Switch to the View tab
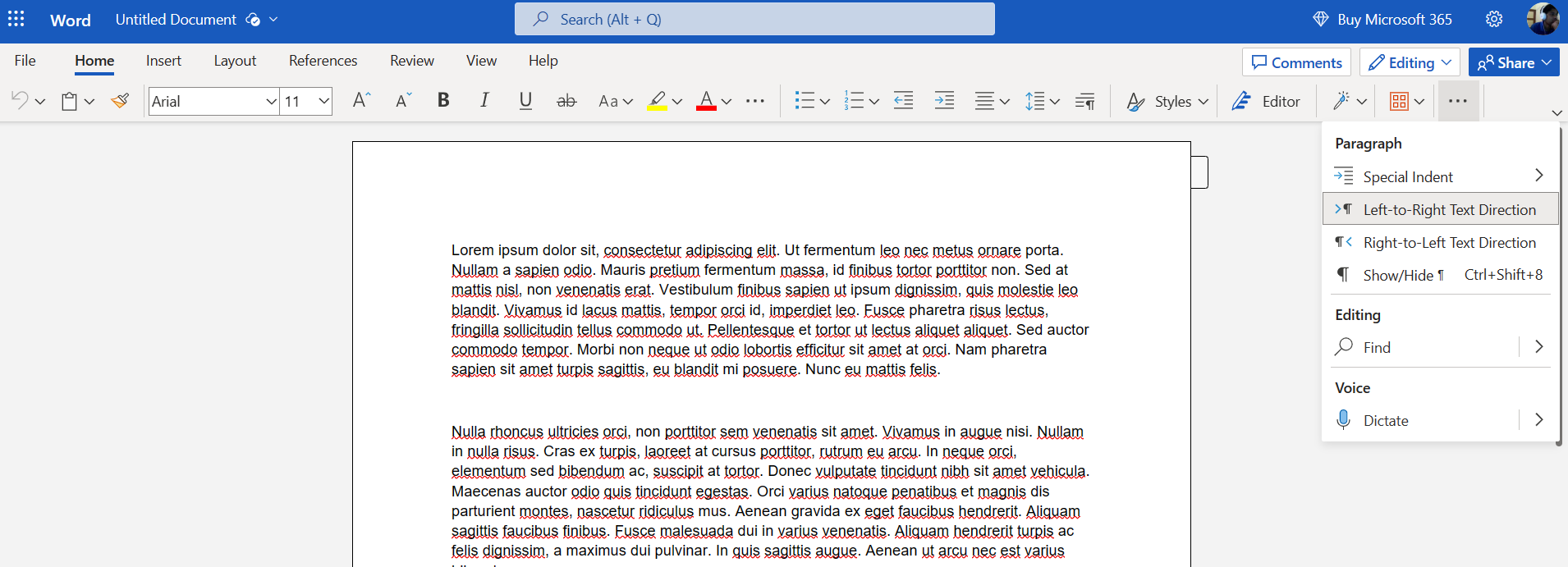The width and height of the screenshot is (1568, 567). (x=481, y=61)
